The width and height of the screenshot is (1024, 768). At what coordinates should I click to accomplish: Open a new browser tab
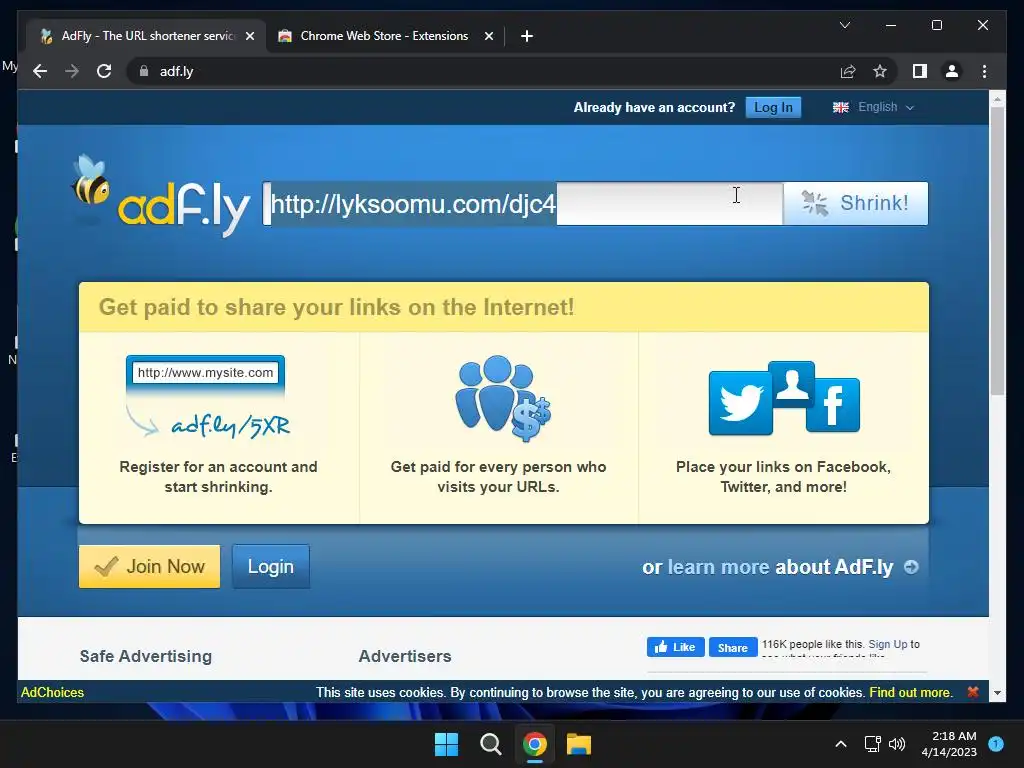[527, 36]
